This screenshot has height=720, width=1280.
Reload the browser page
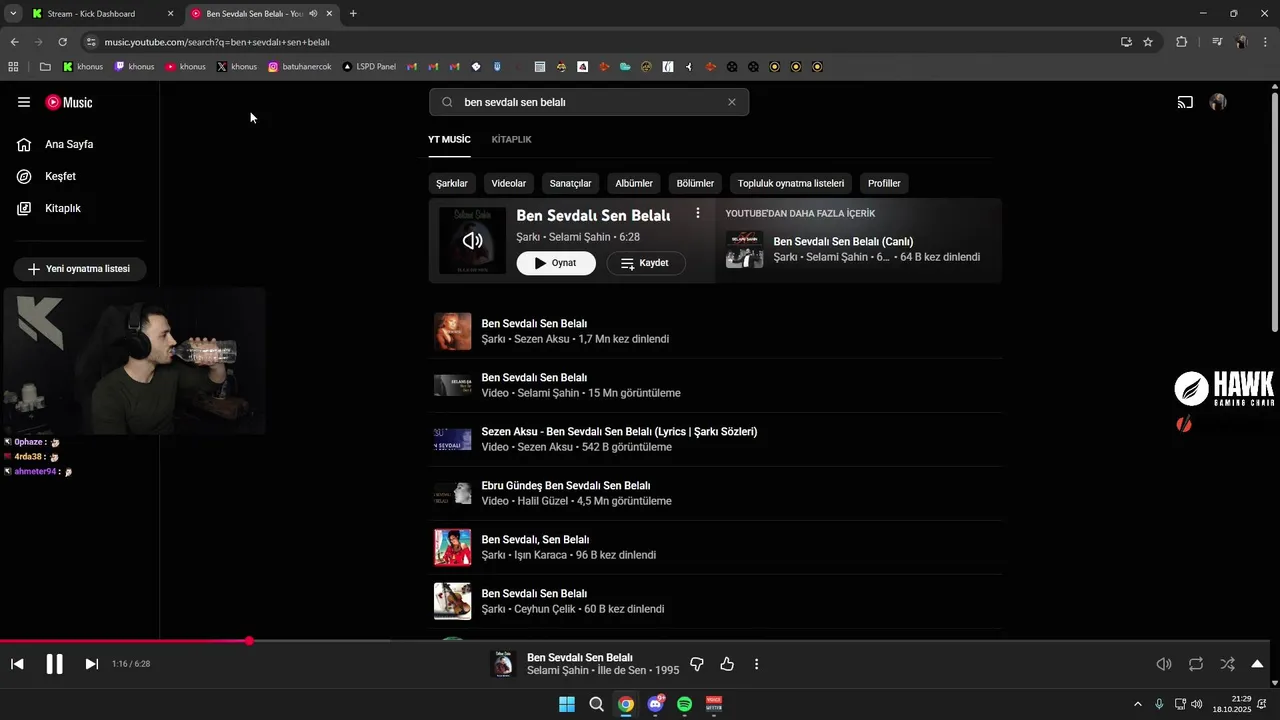click(62, 42)
